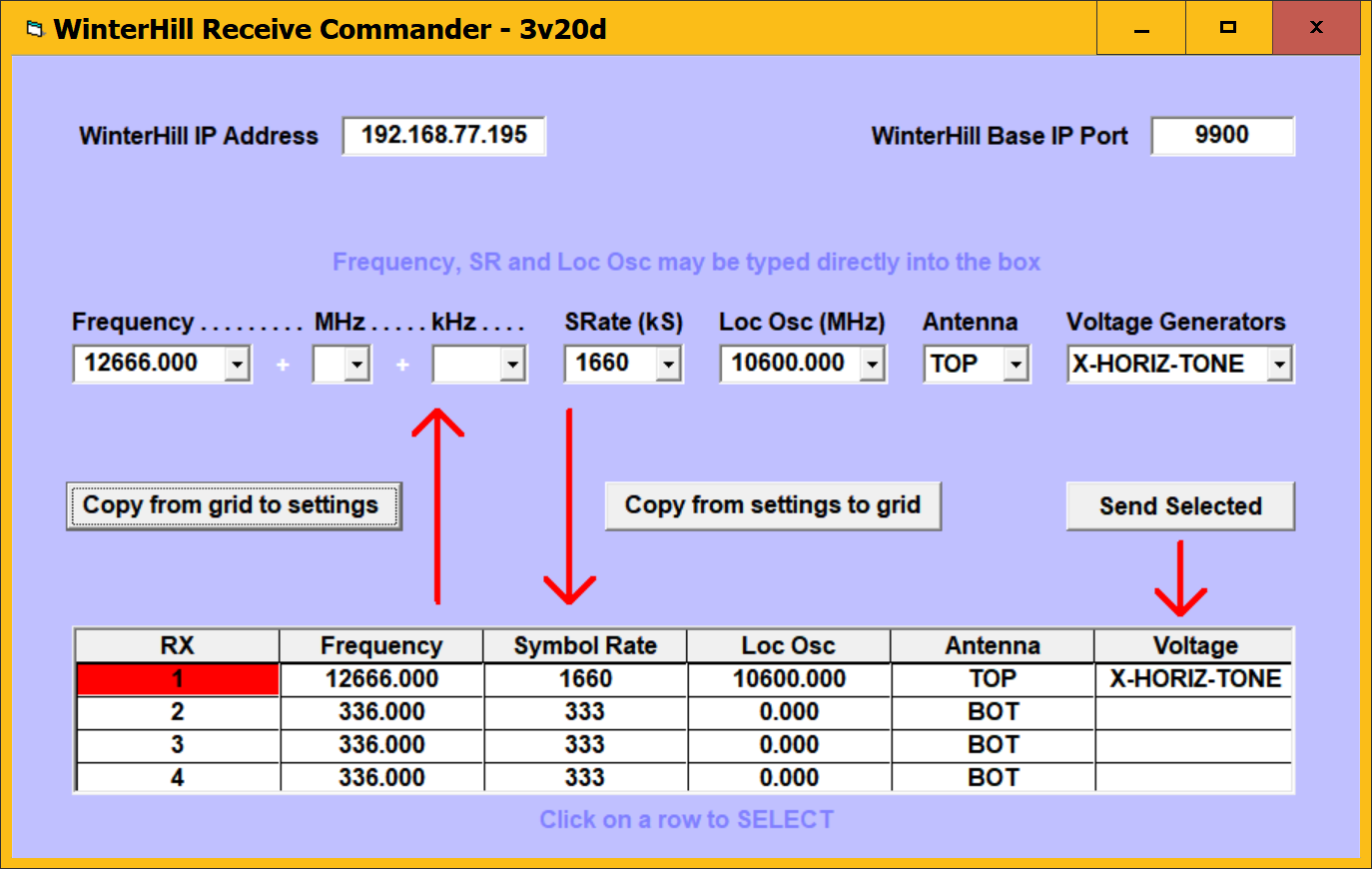1372x869 pixels.
Task: Click the 1660 symbol rate cell
Action: tap(585, 679)
